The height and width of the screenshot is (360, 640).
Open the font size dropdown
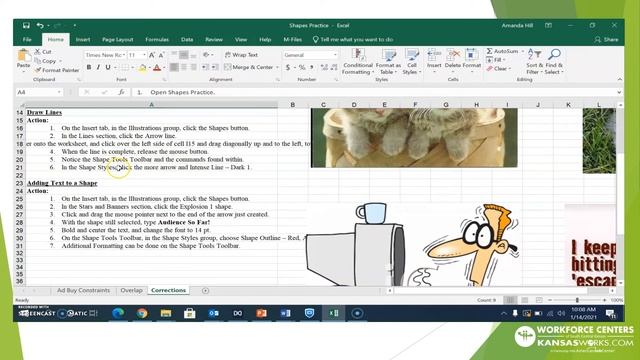click(144, 55)
